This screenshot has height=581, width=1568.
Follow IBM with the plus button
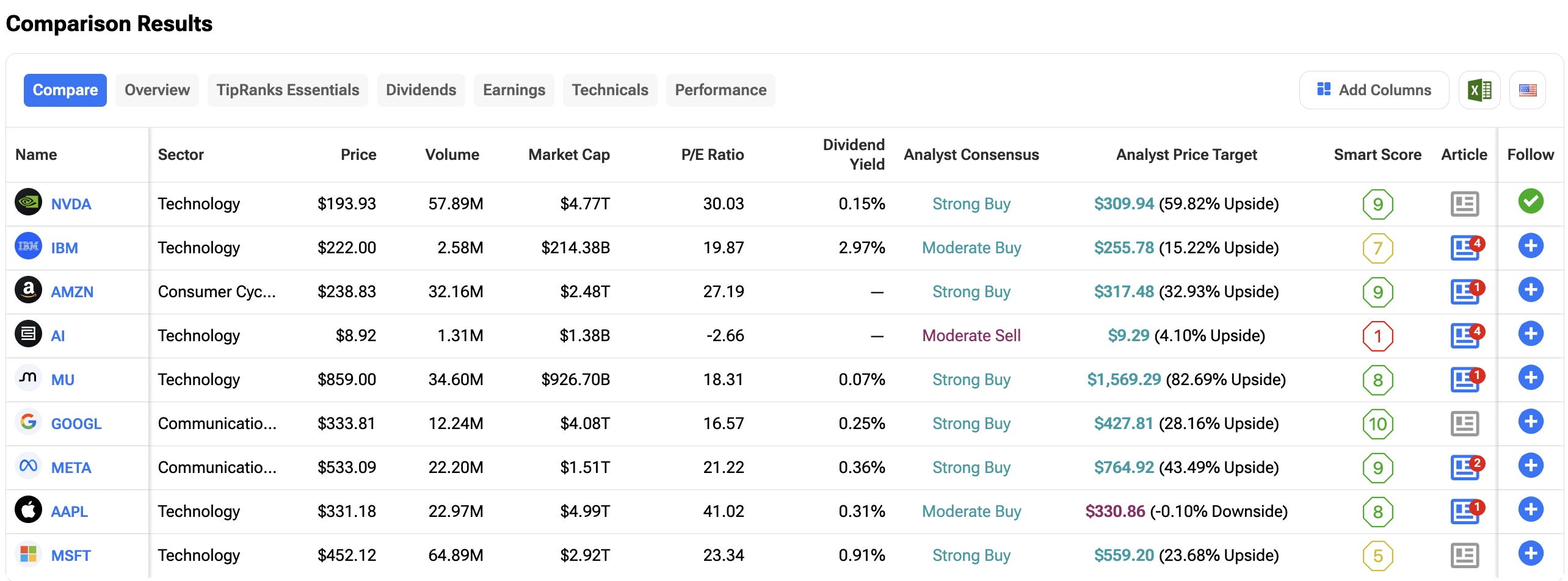pos(1530,245)
